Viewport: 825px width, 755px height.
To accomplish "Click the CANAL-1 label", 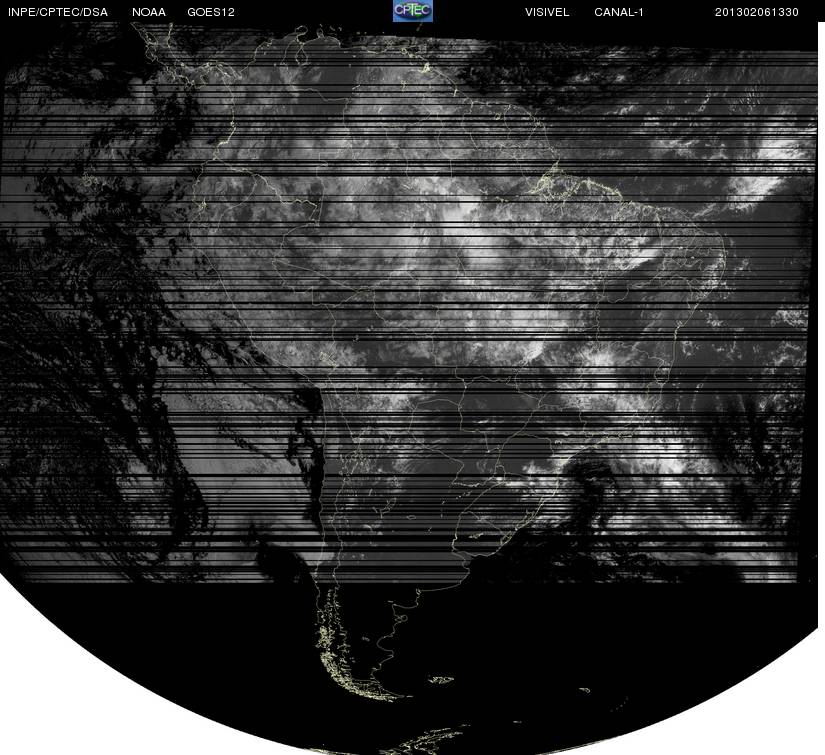I will click(x=619, y=12).
